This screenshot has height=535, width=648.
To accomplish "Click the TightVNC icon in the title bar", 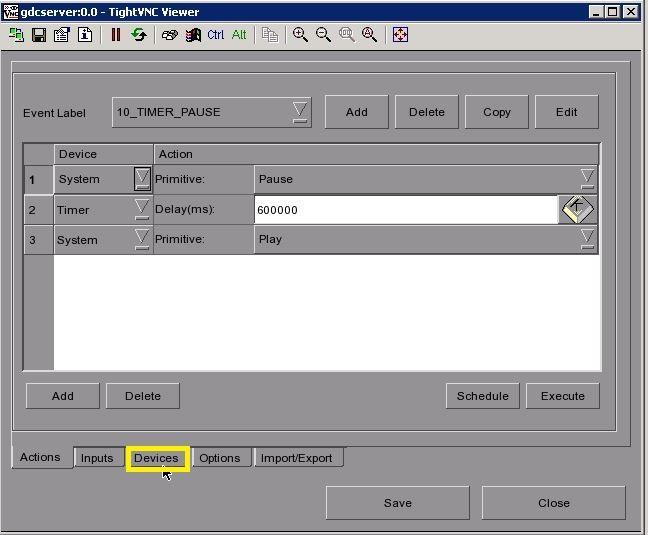I will click(10, 12).
